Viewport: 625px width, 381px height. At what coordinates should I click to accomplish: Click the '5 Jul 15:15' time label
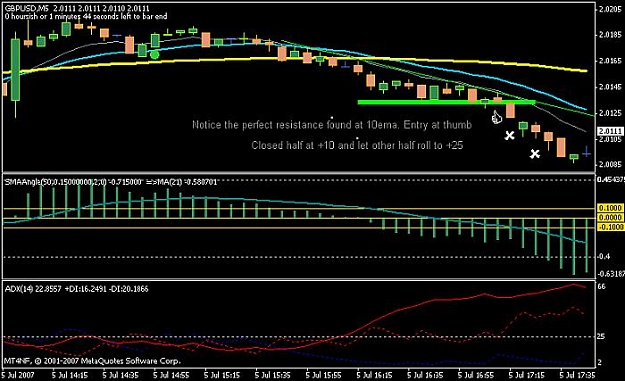pyautogui.click(x=222, y=375)
